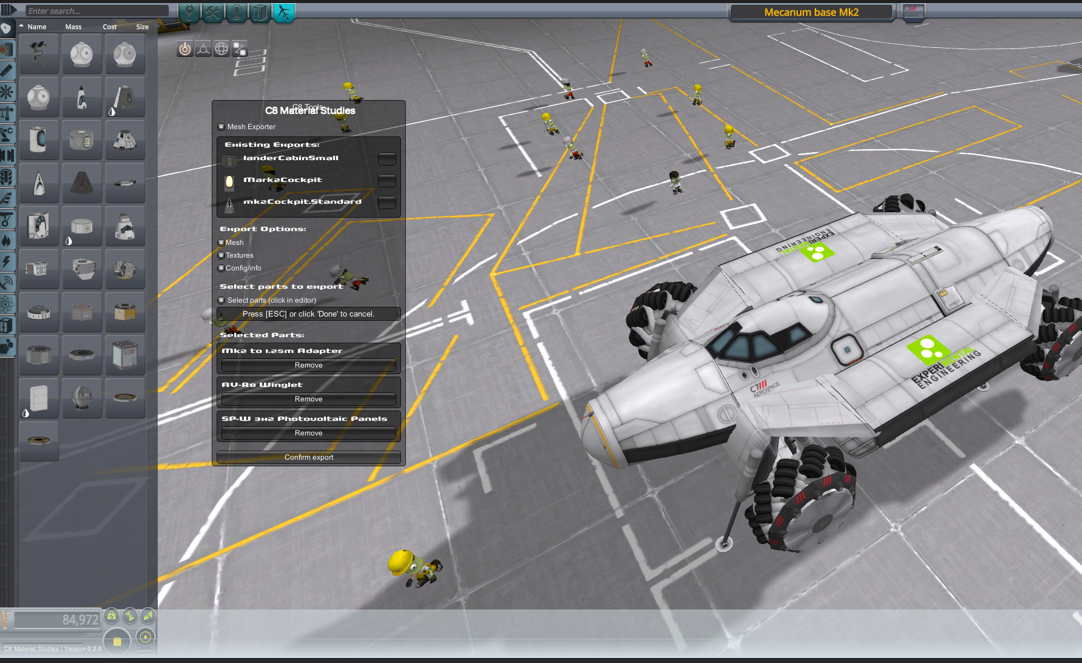Open the Cargo parts category
The width and height of the screenshot is (1082, 663).
[7, 325]
